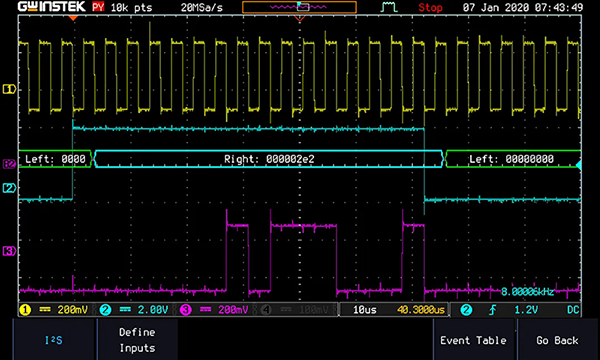Viewport: 600px width, 360px height.
Task: Click the red PY indicator icon
Action: [x=98, y=7]
